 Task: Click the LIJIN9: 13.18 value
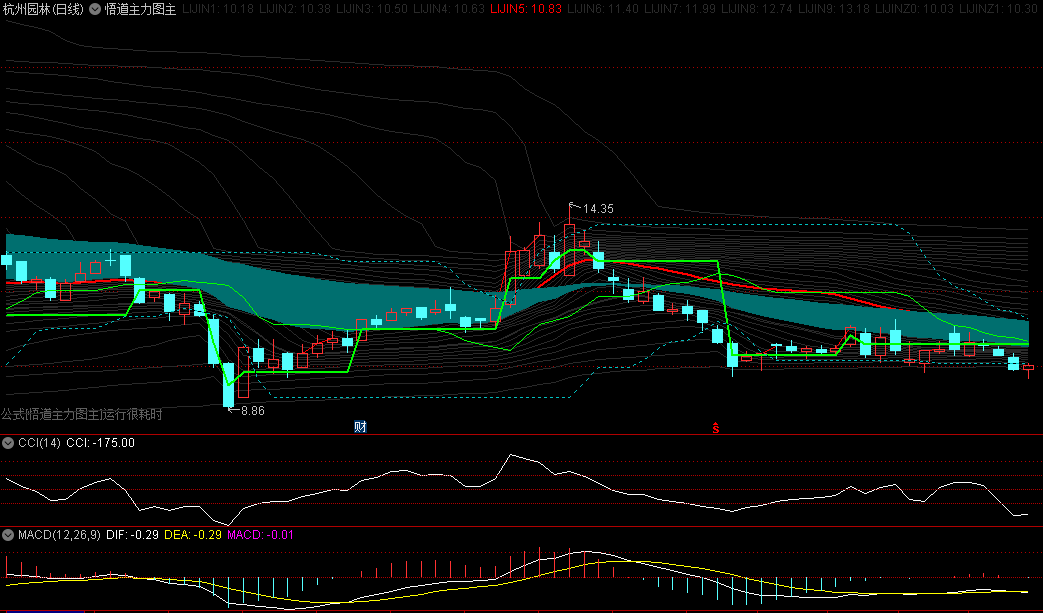(834, 9)
